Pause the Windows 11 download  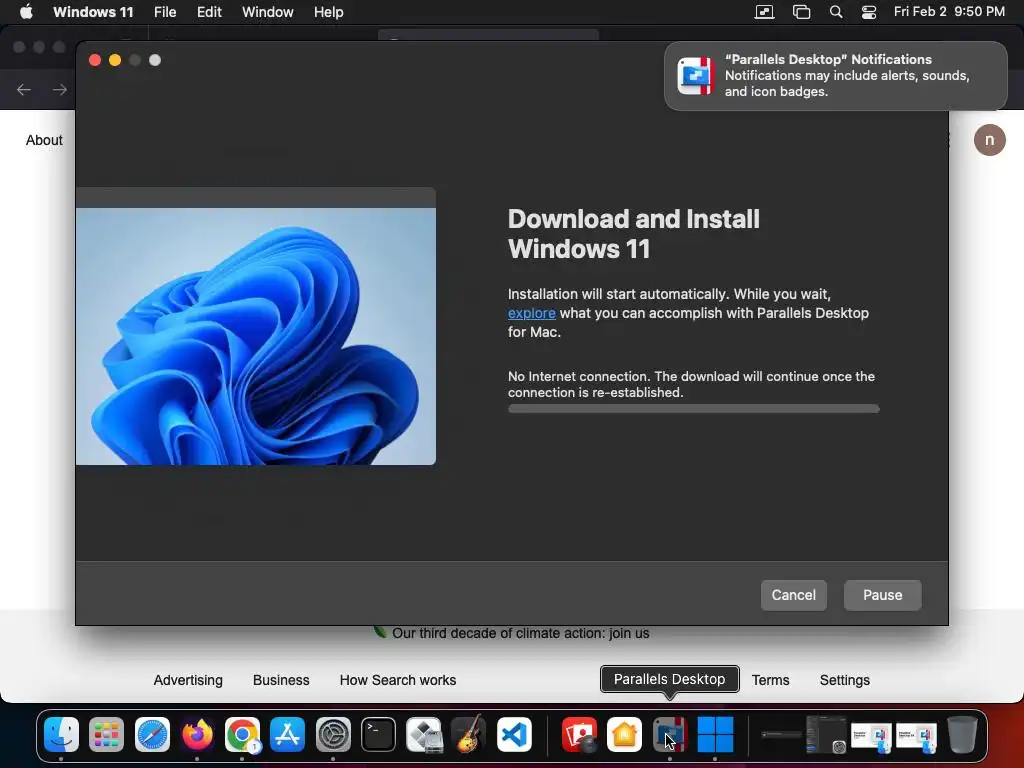click(x=882, y=595)
